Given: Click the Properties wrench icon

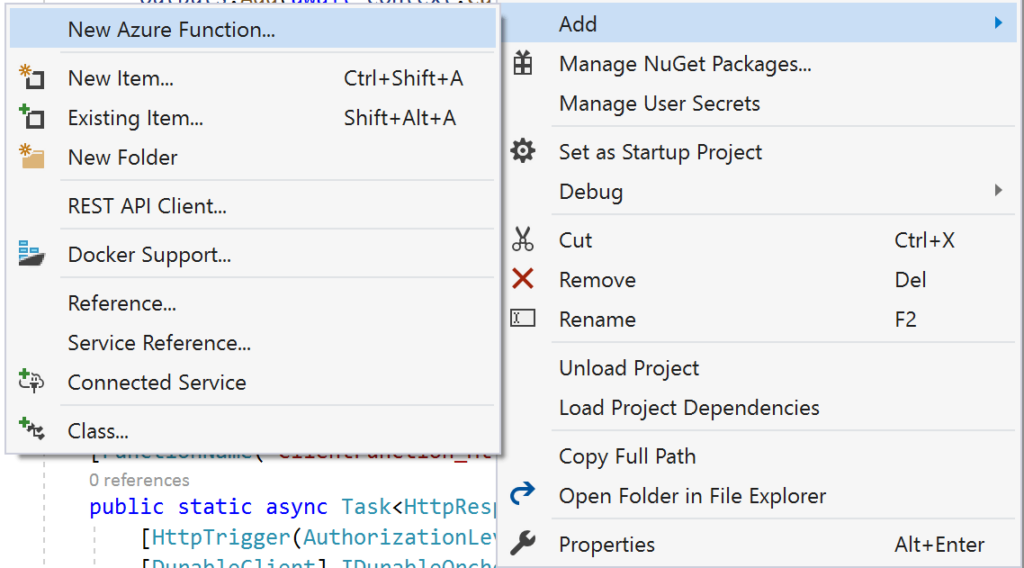Looking at the screenshot, I should pyautogui.click(x=522, y=543).
